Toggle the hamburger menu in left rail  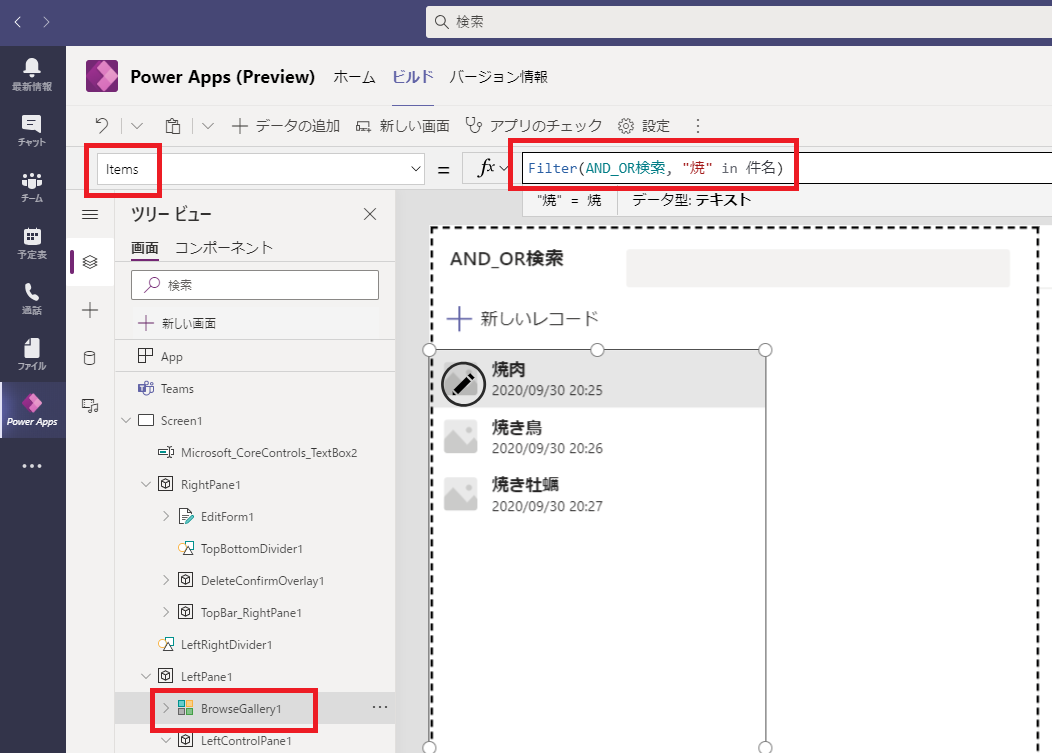(x=90, y=215)
